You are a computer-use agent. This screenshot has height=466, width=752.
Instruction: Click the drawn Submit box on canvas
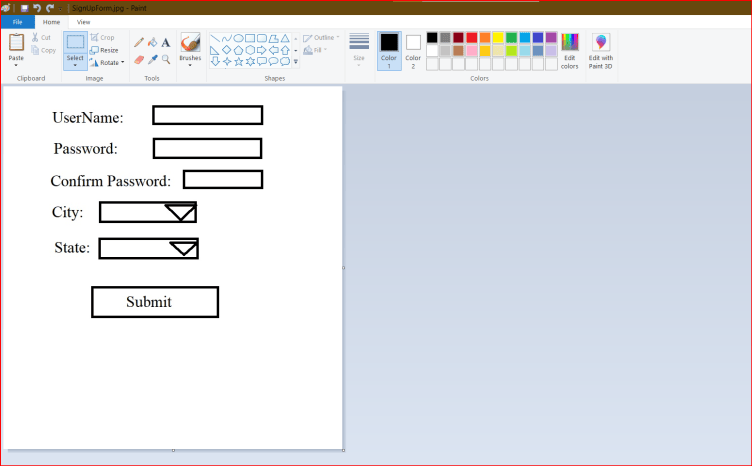click(x=155, y=302)
